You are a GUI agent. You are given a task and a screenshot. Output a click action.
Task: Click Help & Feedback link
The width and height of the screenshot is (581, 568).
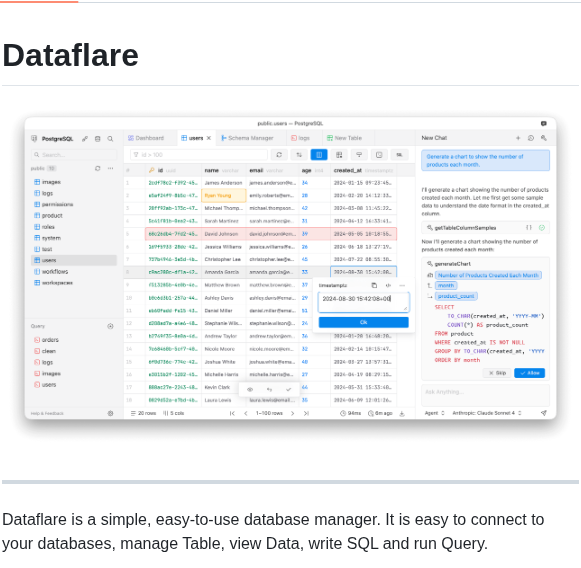(47, 413)
